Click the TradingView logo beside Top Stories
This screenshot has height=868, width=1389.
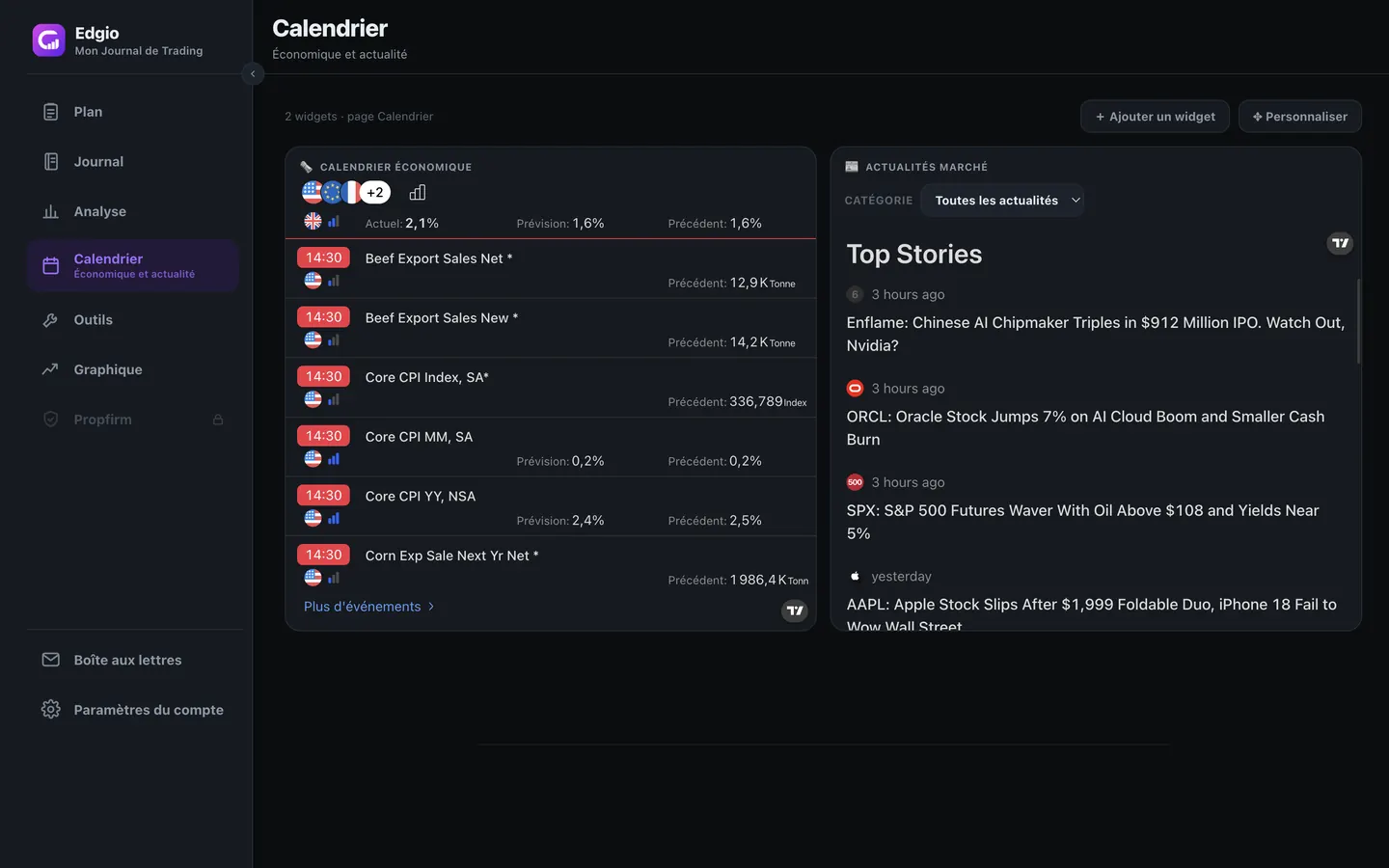pos(1340,243)
